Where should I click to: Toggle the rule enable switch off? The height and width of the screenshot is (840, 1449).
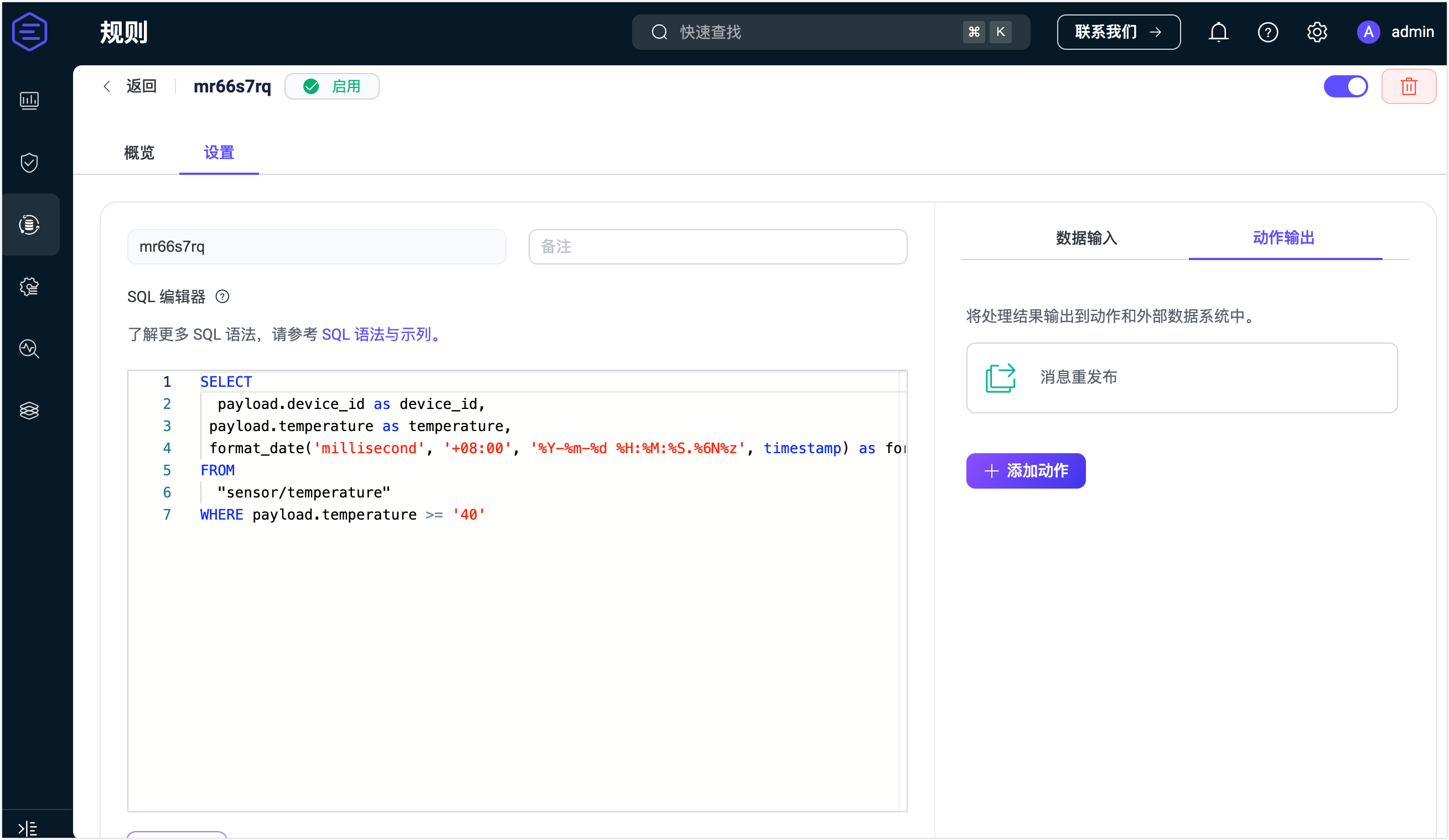pos(1345,87)
